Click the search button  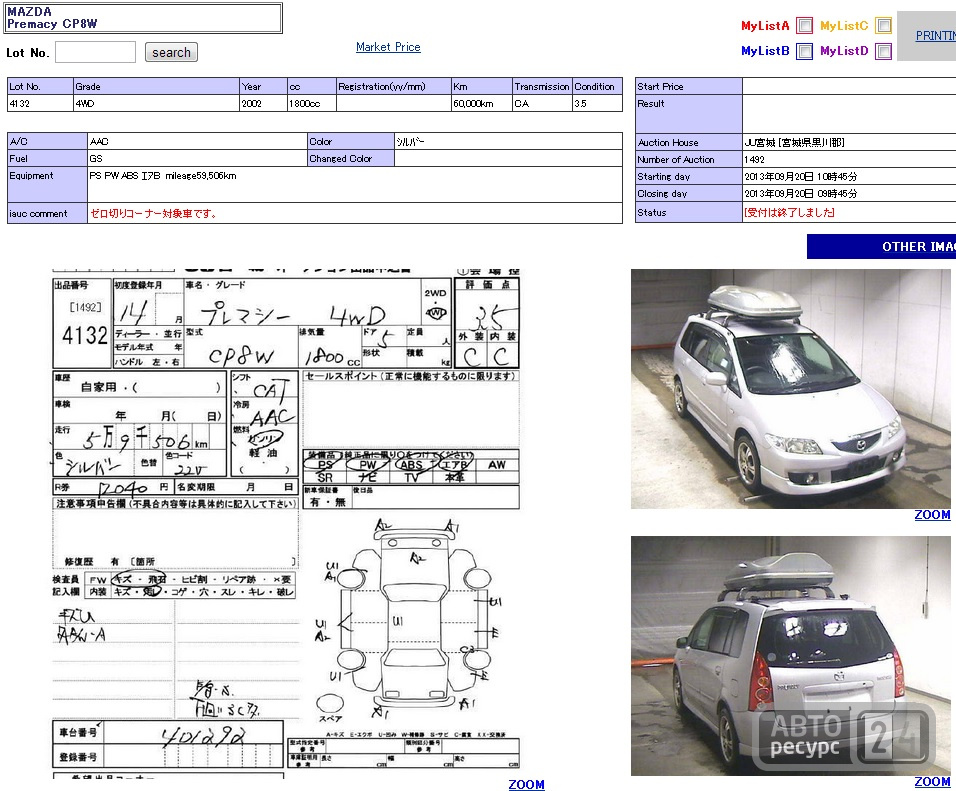(171, 52)
